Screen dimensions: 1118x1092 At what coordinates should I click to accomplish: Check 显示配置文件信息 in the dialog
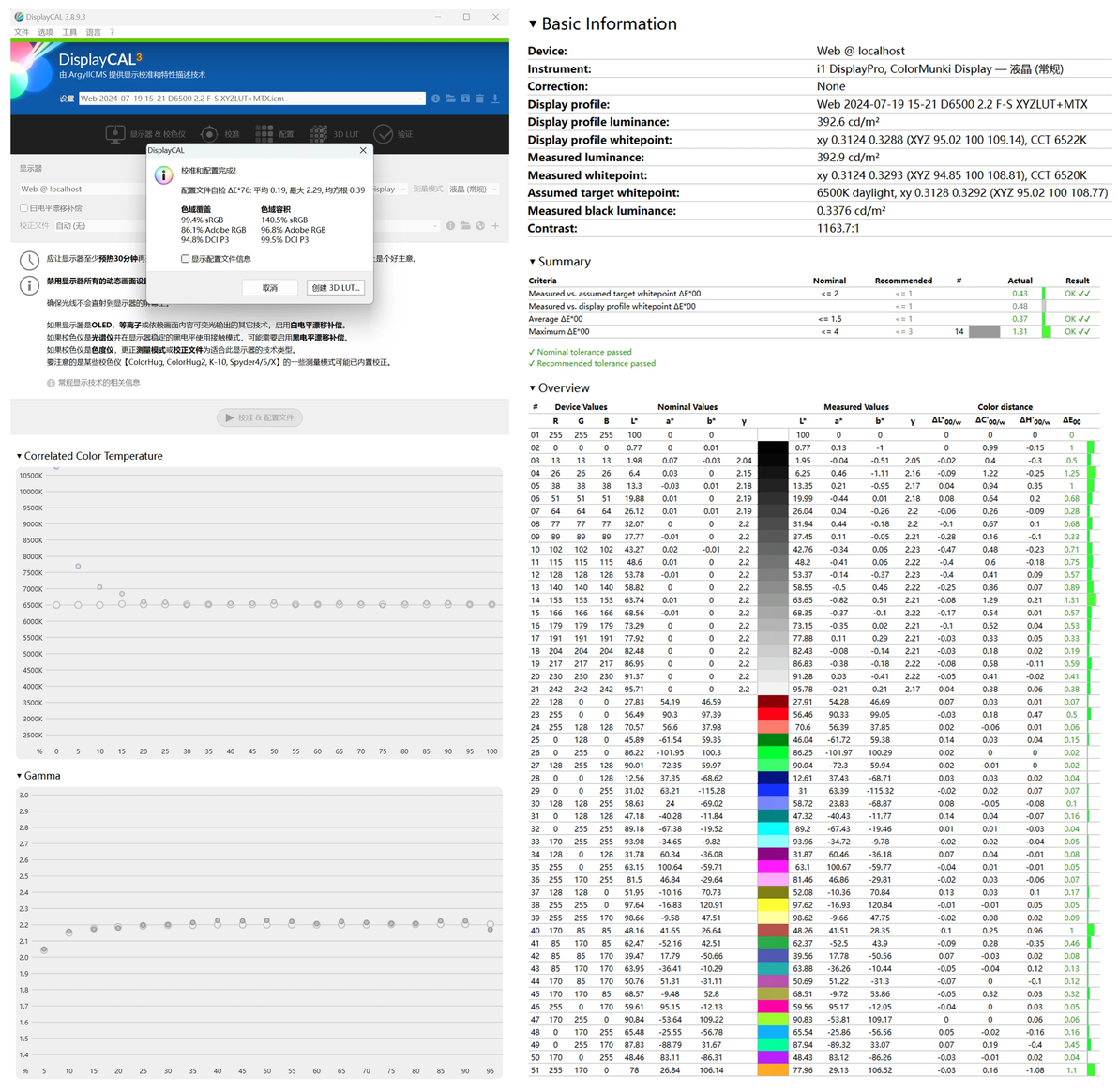pyautogui.click(x=186, y=259)
